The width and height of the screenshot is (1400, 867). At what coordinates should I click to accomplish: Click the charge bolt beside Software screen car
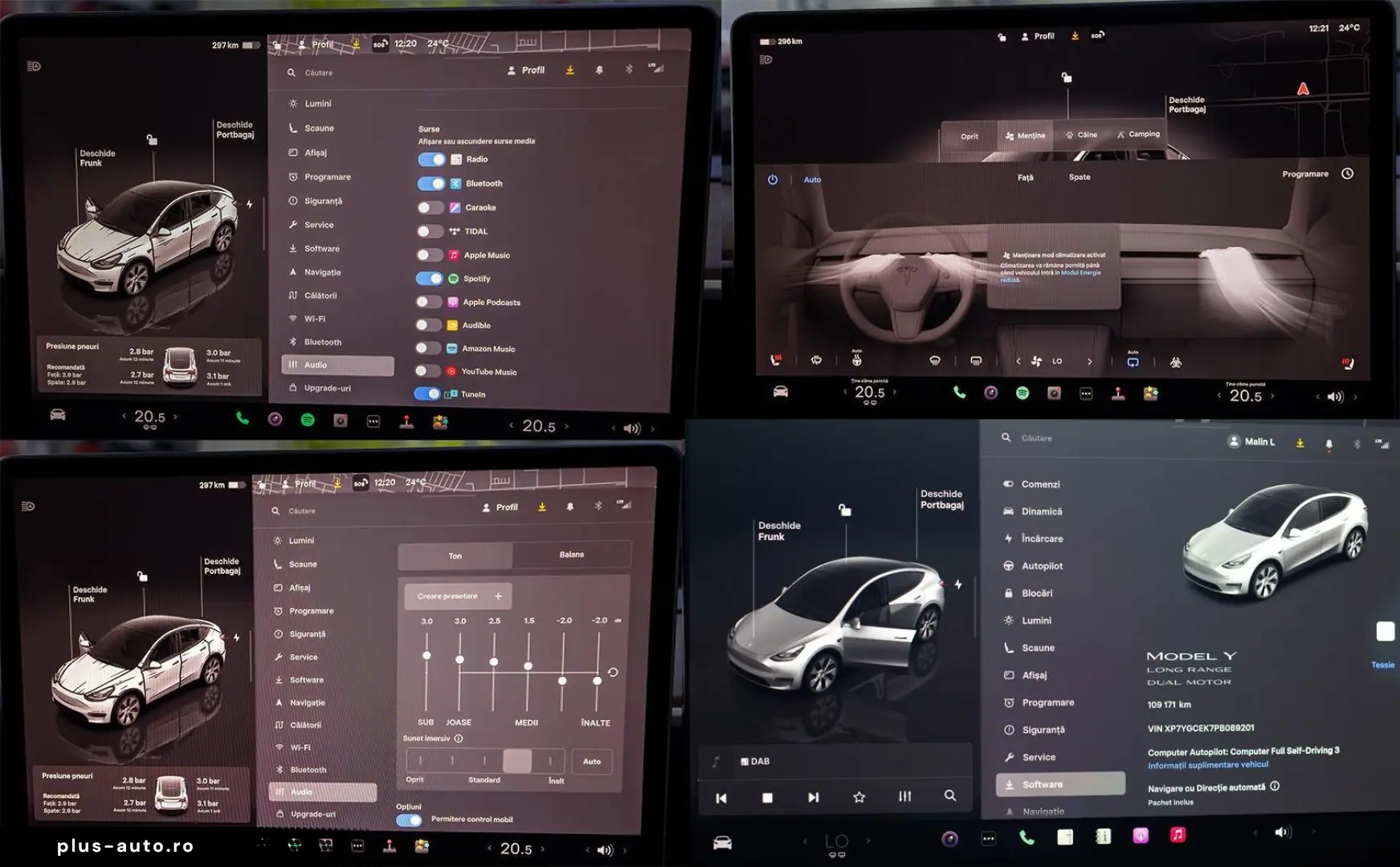[x=958, y=584]
